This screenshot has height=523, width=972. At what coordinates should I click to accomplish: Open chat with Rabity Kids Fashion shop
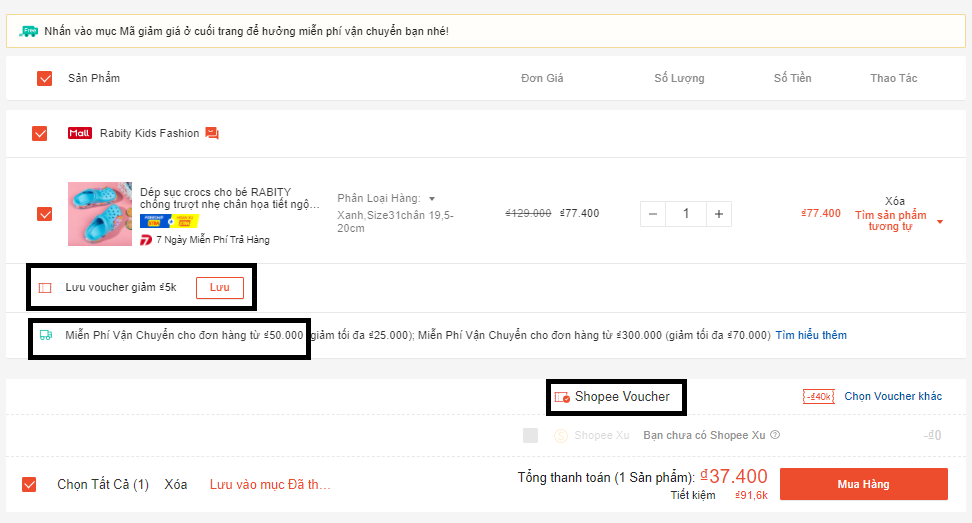pos(212,133)
